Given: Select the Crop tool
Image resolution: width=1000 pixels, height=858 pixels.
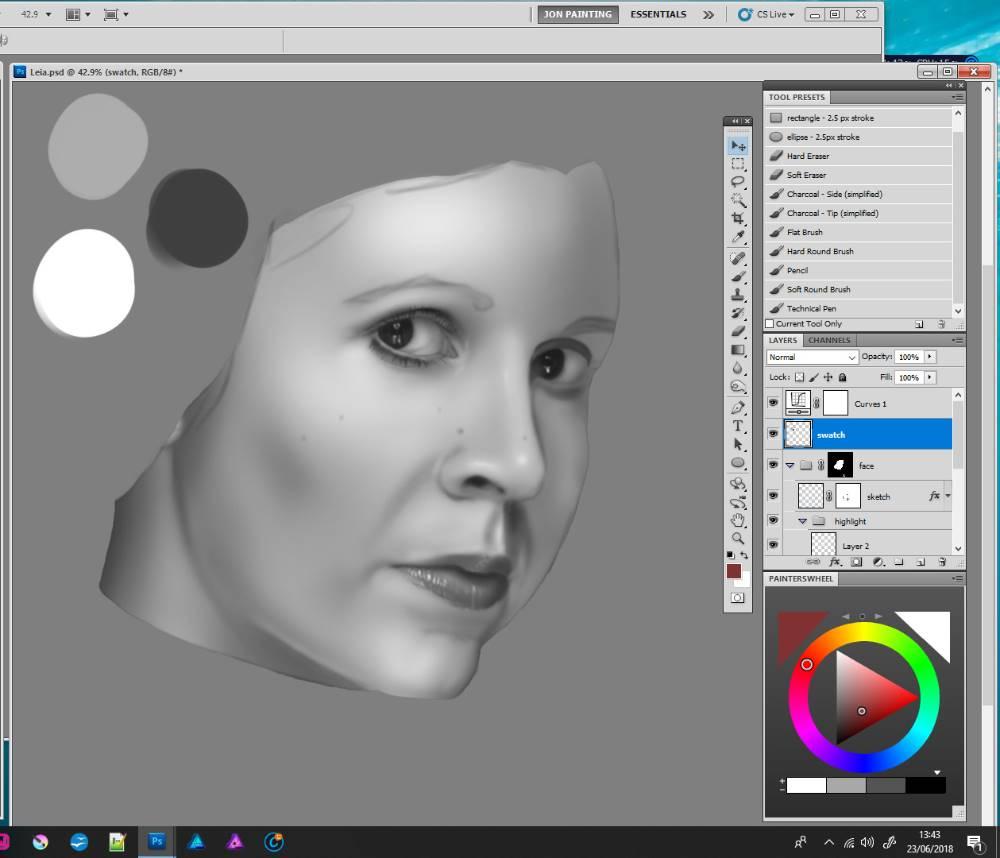Looking at the screenshot, I should coord(738,218).
